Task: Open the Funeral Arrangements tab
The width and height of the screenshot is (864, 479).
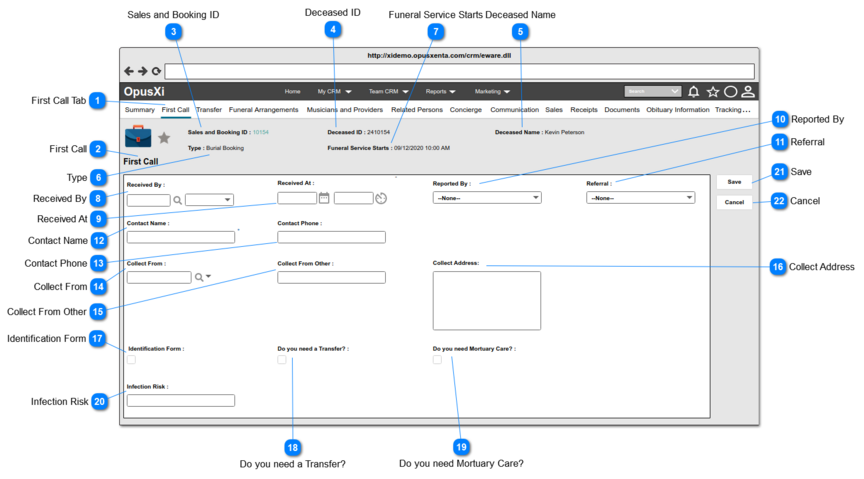Action: point(263,110)
